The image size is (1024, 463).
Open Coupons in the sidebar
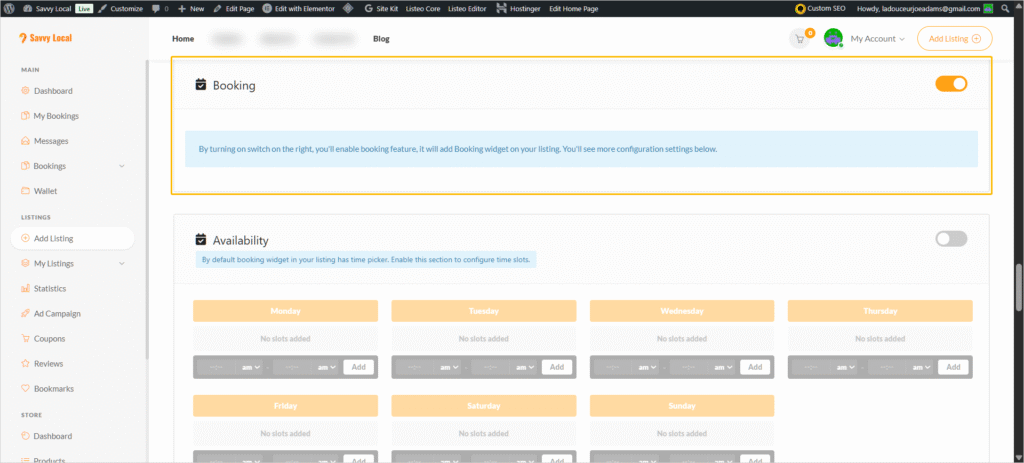tap(48, 338)
